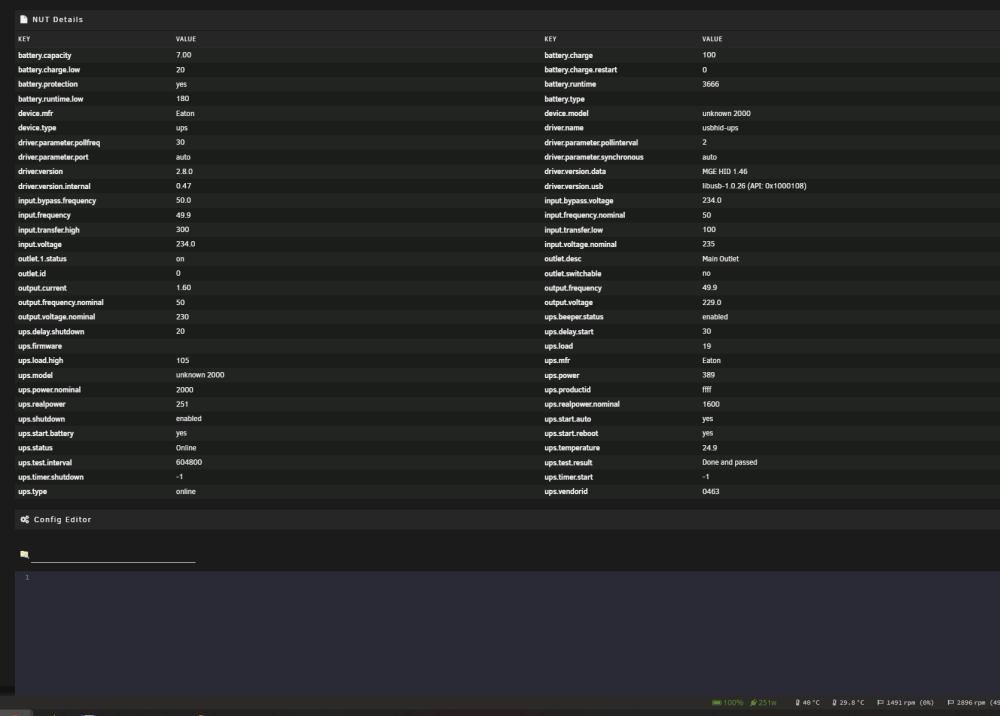Select the ups.timer.shutdown key

[50, 477]
